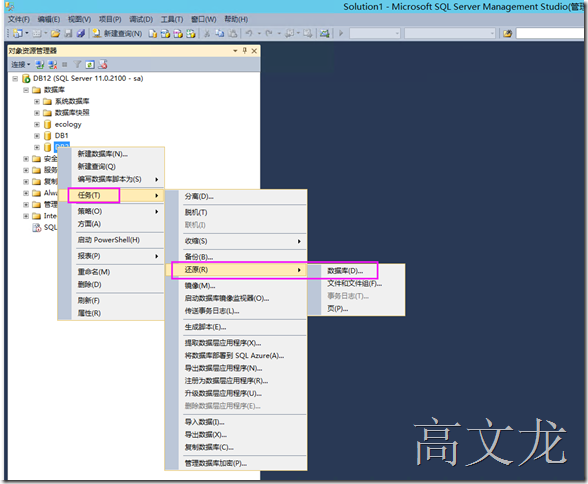The width and height of the screenshot is (588, 484).
Task: Close the 对象资源管理器 panel
Action: (x=254, y=51)
